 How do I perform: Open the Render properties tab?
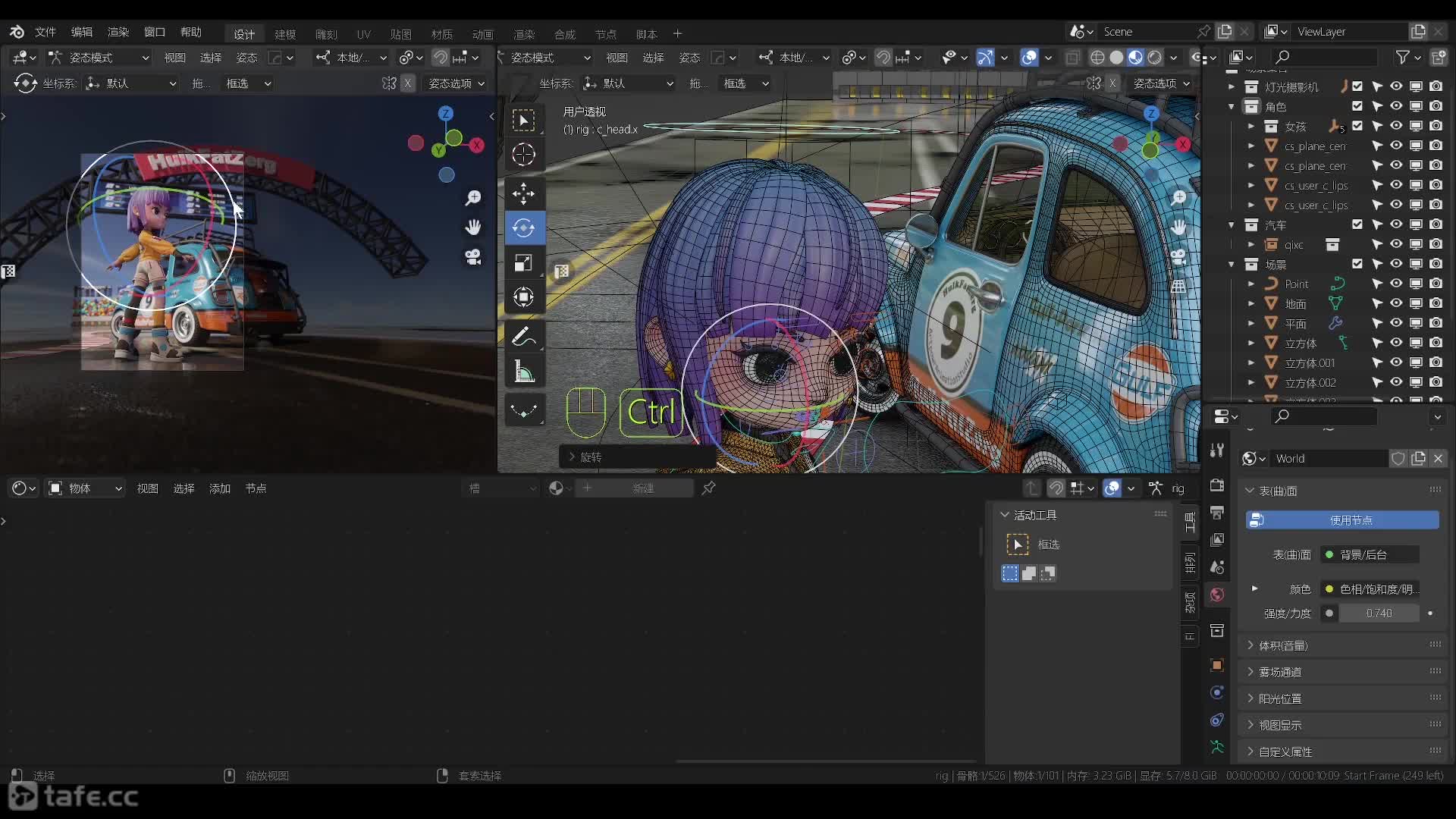pyautogui.click(x=1217, y=485)
